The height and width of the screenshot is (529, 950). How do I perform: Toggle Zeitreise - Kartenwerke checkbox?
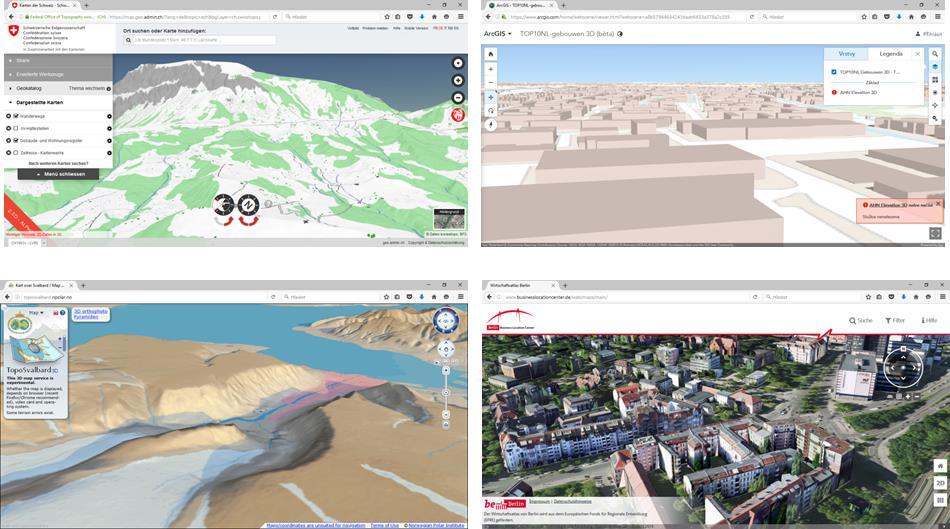pos(16,153)
